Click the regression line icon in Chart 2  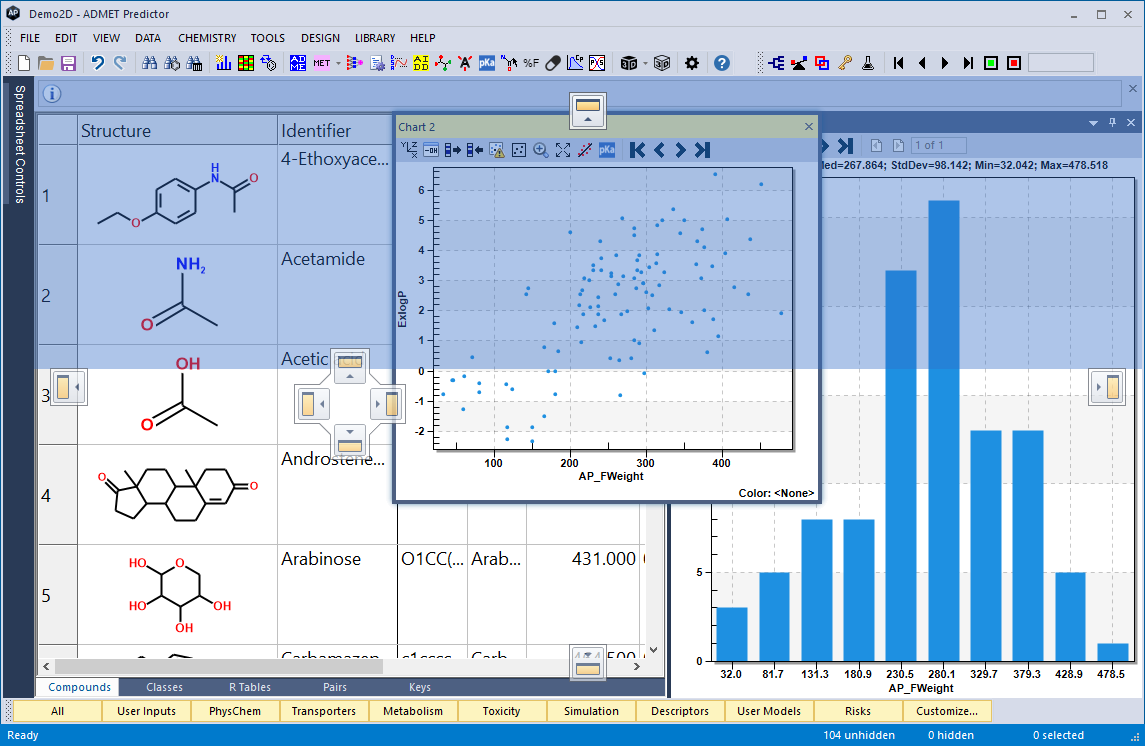585,150
